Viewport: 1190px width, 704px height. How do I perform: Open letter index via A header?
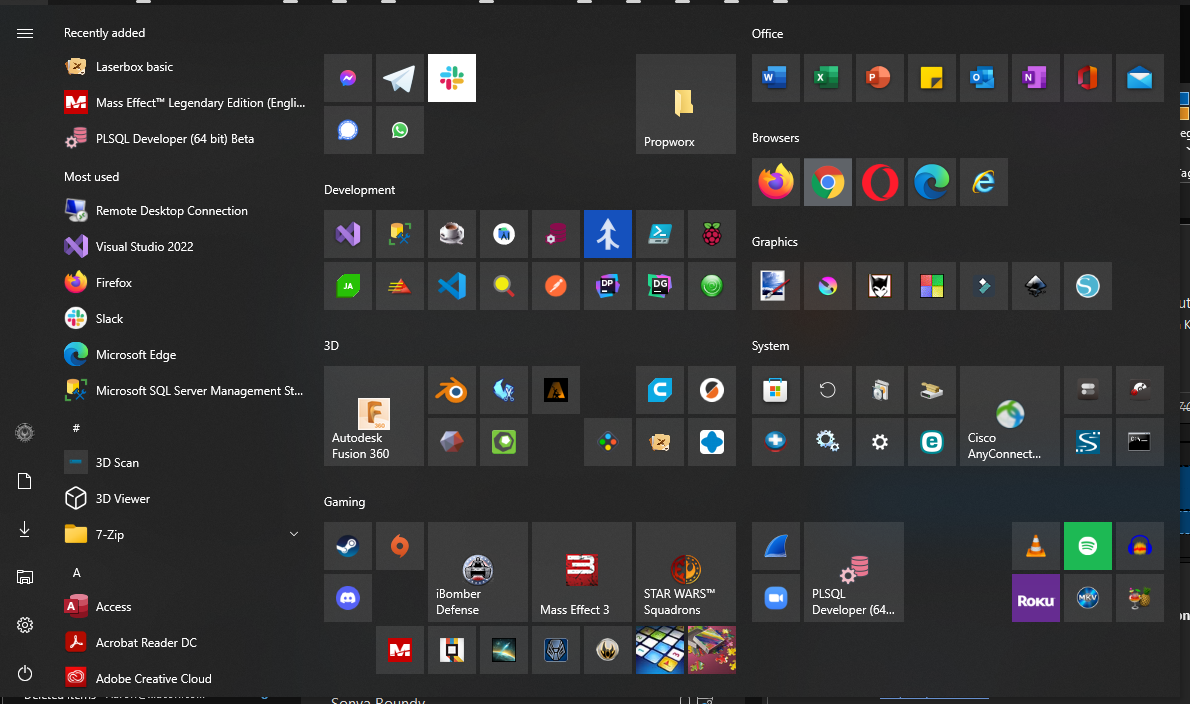pyautogui.click(x=76, y=573)
